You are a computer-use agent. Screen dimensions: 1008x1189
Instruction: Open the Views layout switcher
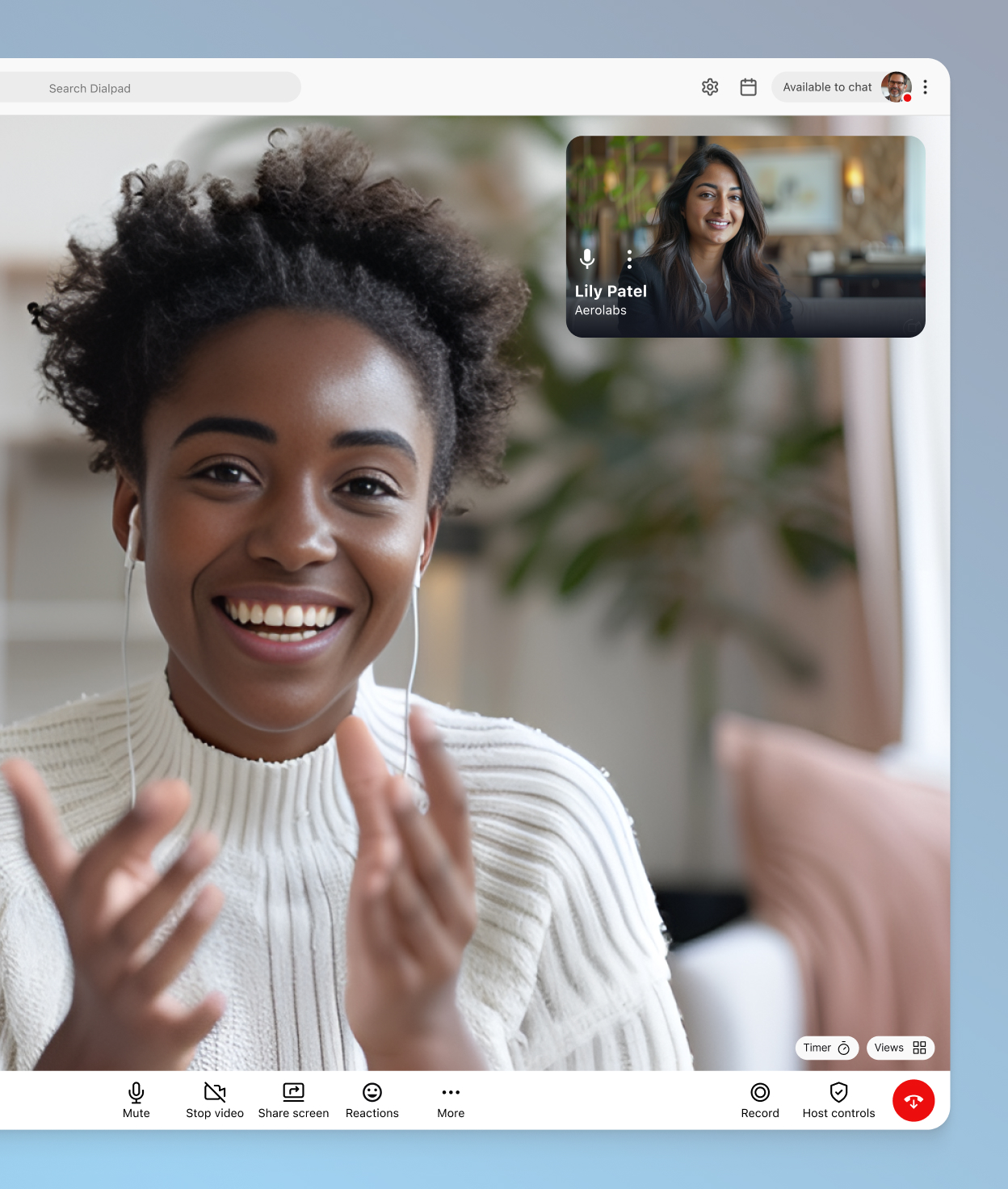click(899, 1048)
